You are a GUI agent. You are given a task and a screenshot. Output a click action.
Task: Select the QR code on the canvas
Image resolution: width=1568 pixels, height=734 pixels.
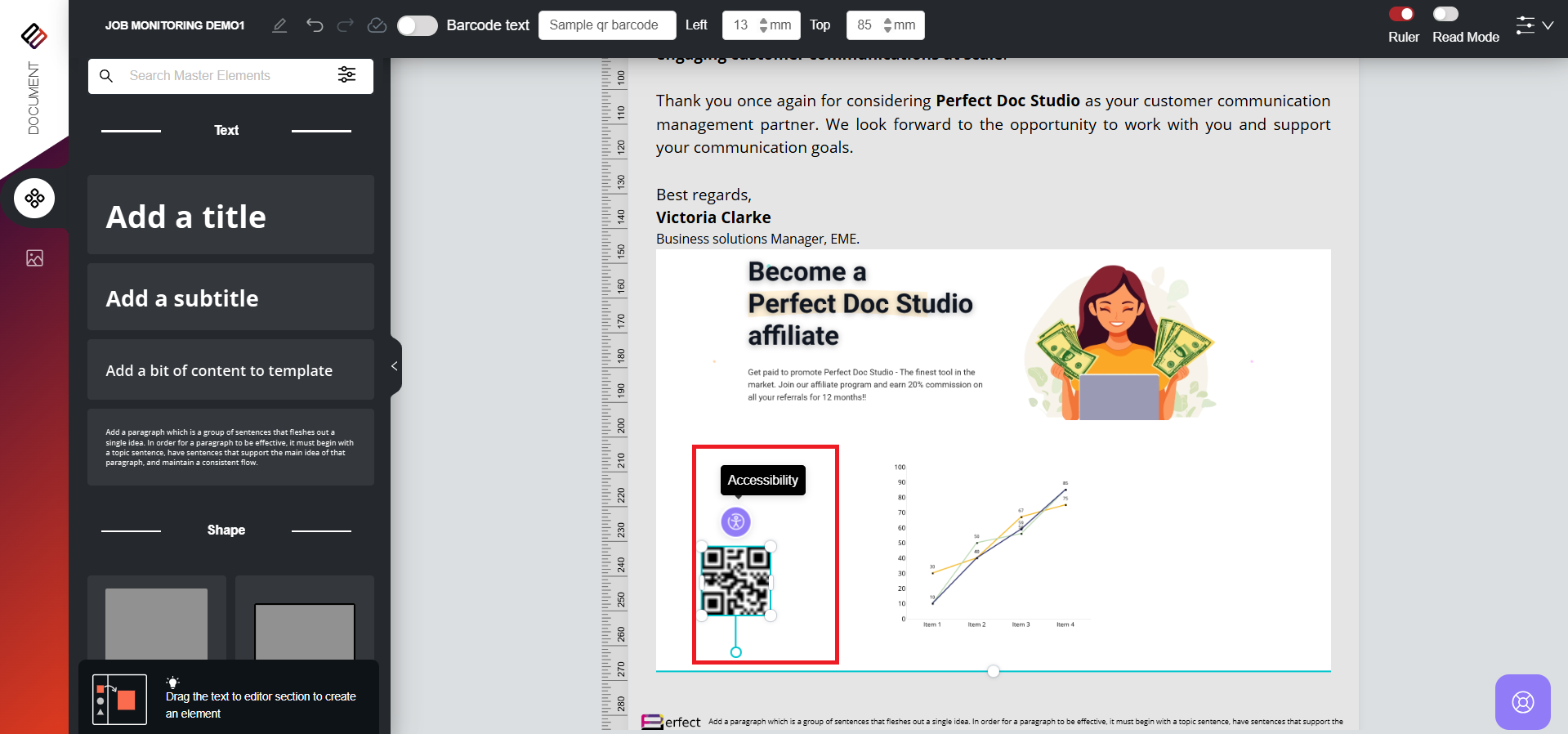click(735, 581)
